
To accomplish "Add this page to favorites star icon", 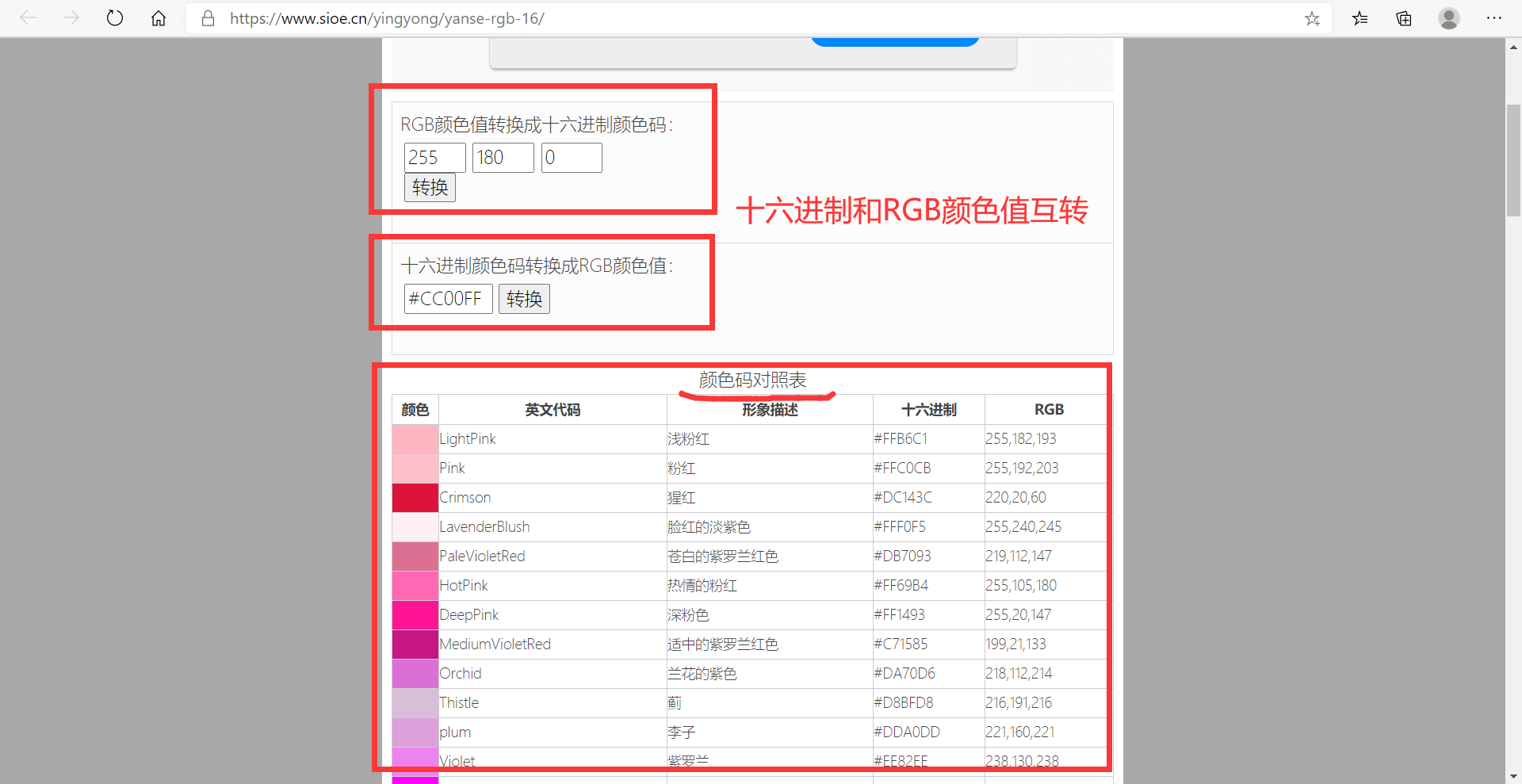I will click(x=1312, y=18).
